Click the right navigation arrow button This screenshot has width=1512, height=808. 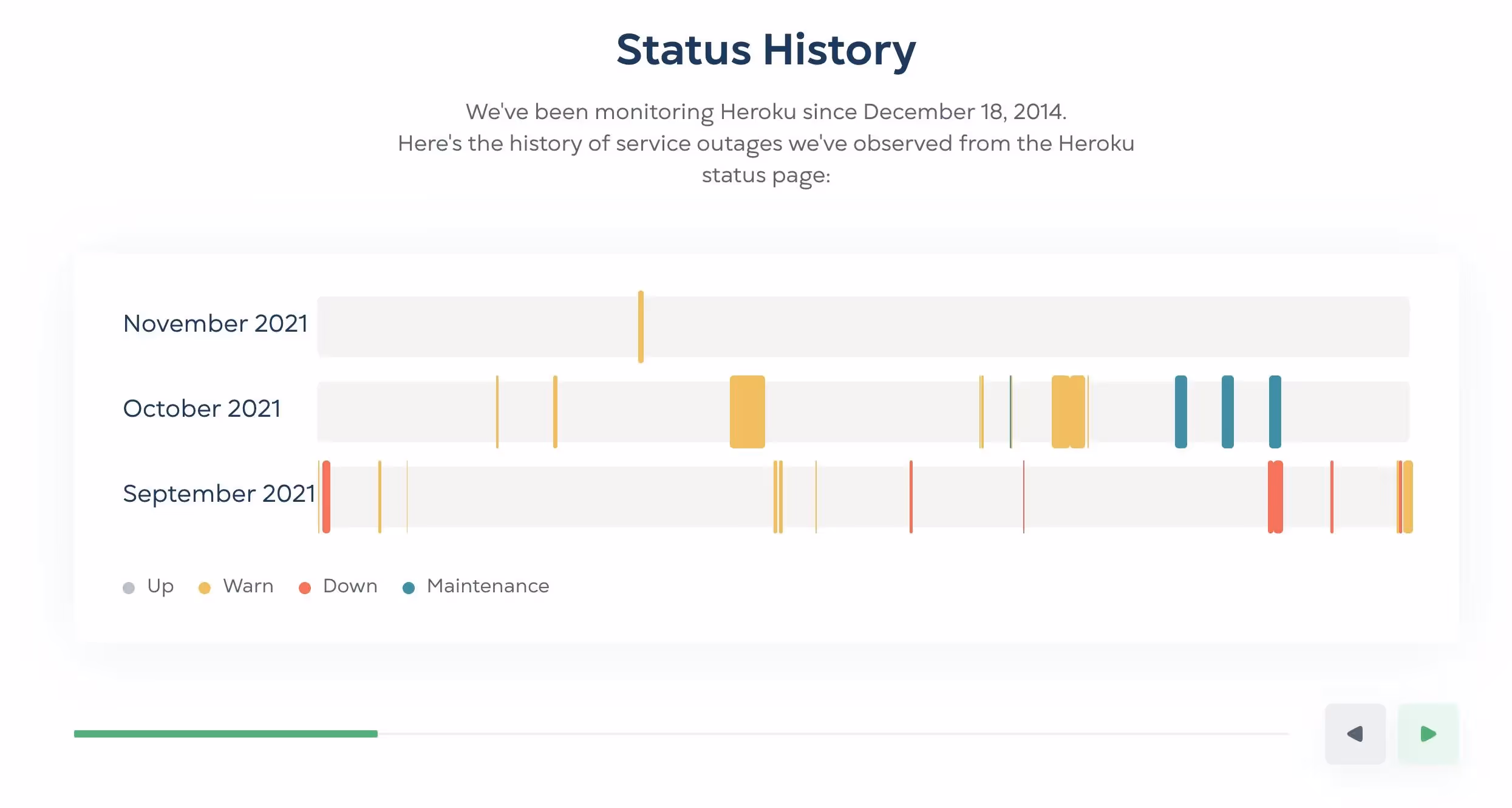(x=1428, y=733)
